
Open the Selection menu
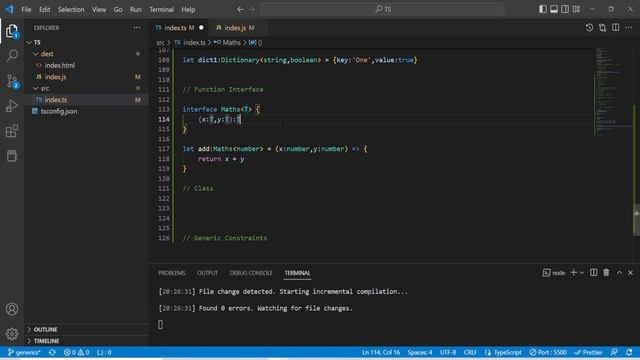[71, 9]
